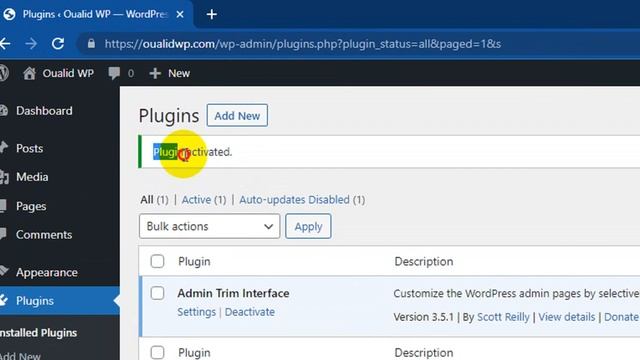Open the WordPress logo menu
The image size is (640, 360).
pyautogui.click(x=4, y=73)
